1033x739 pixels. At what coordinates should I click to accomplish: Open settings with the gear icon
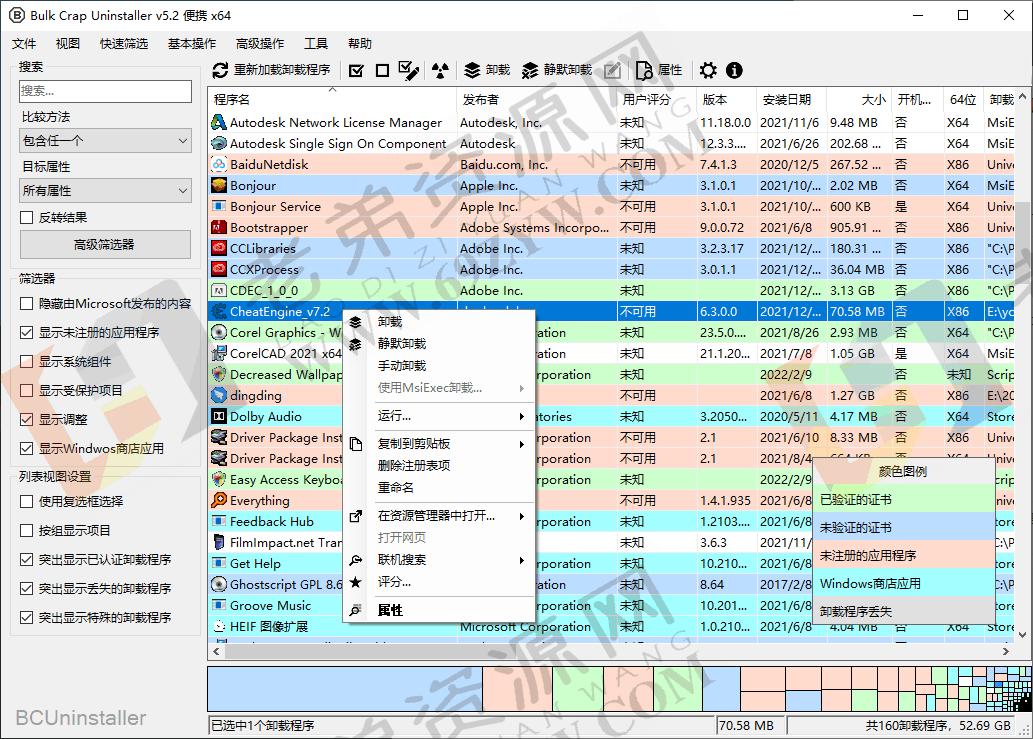708,70
